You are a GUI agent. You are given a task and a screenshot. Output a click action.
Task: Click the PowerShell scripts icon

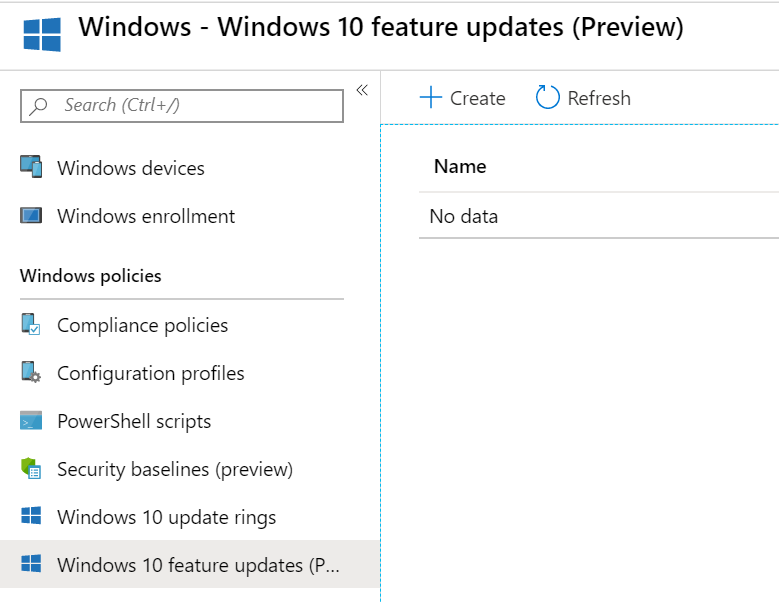[31, 421]
